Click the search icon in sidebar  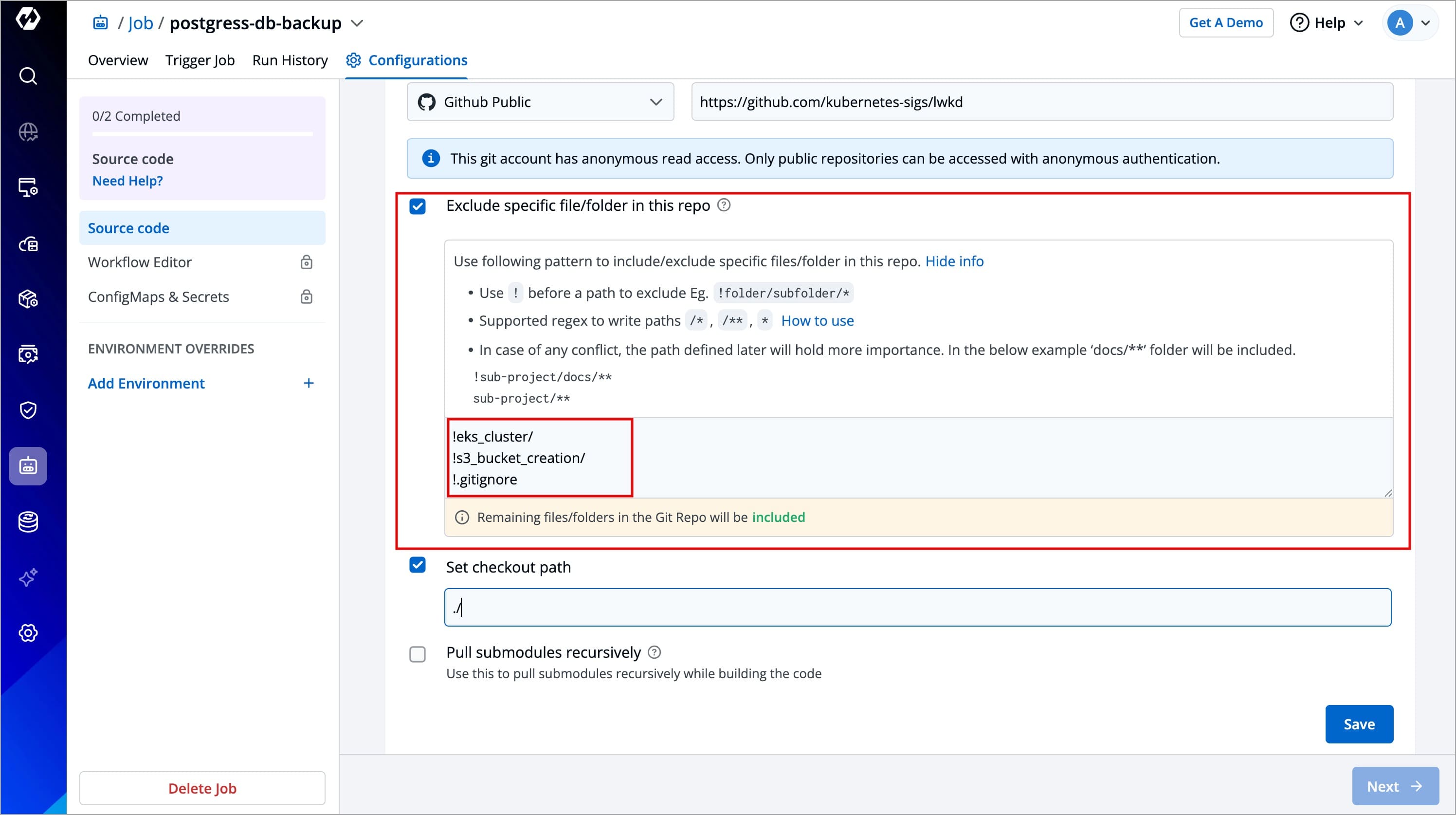point(28,75)
